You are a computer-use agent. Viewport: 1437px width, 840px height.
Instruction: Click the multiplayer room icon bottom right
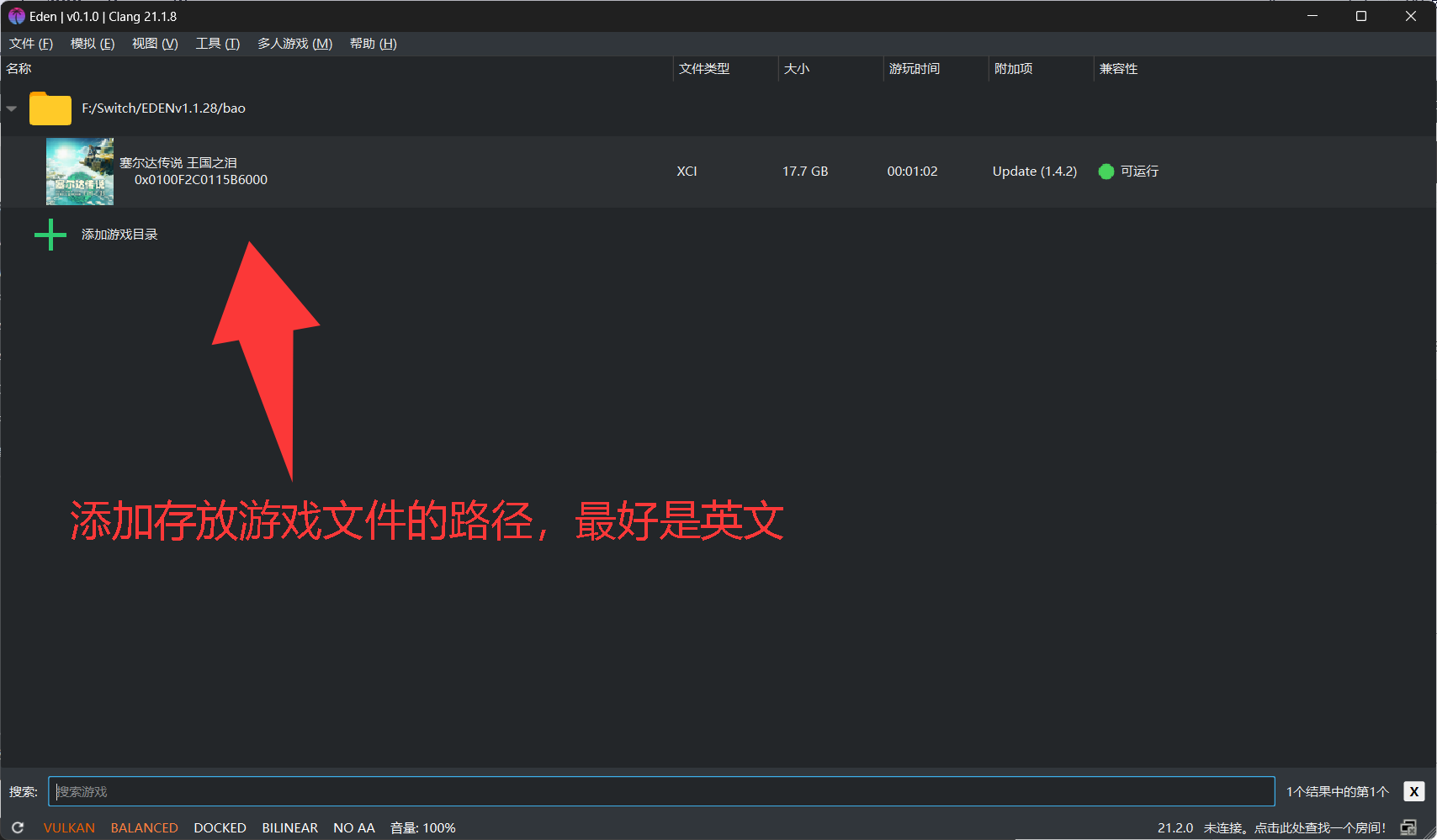tap(1408, 827)
